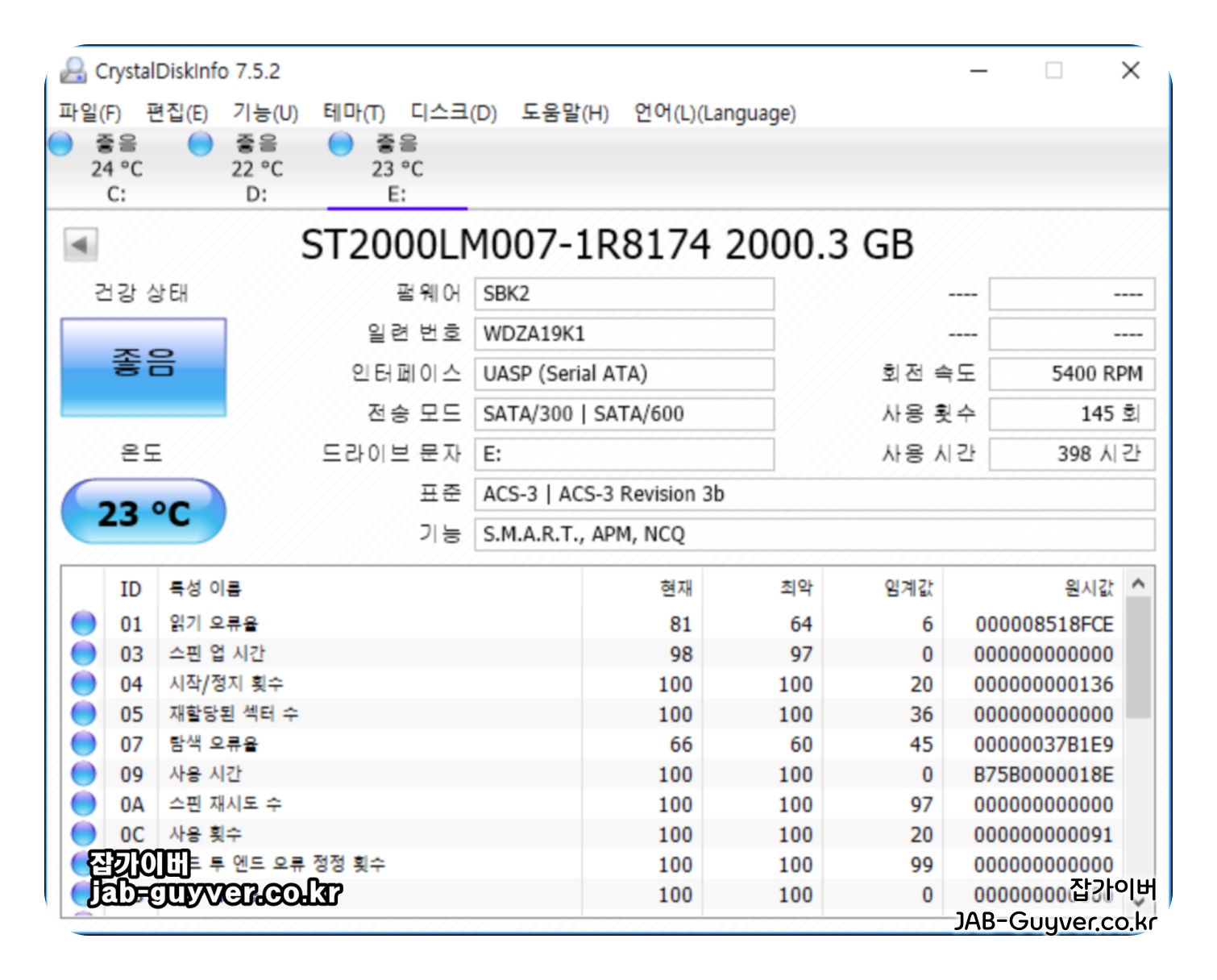
Task: Click the status orb for attribute 04
Action: point(84,683)
